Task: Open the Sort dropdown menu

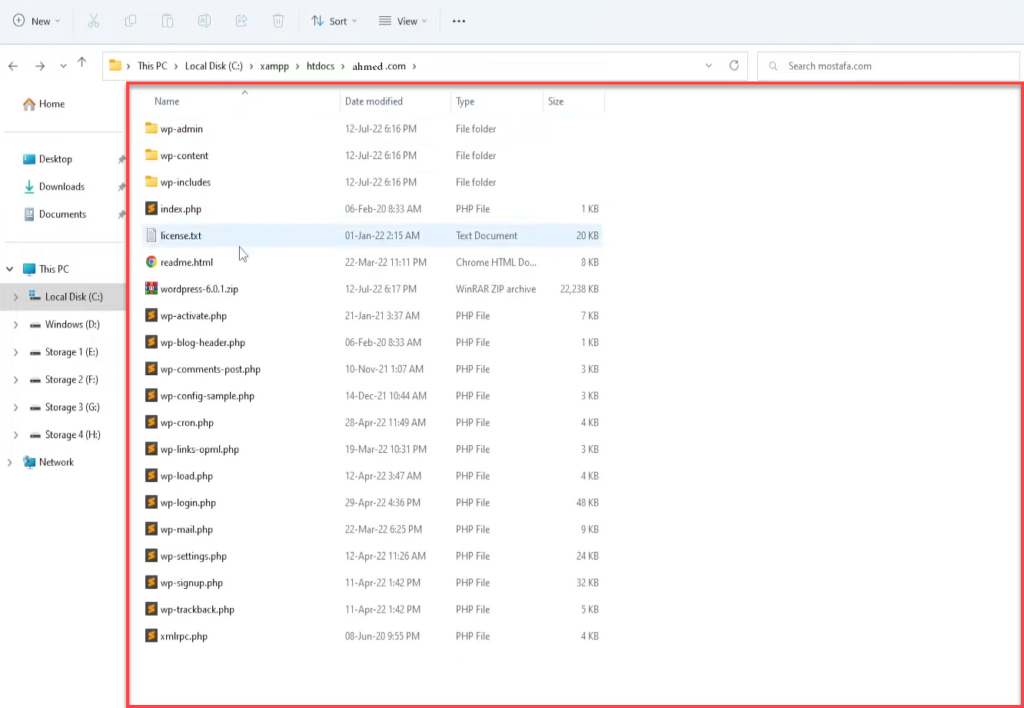Action: 334,21
